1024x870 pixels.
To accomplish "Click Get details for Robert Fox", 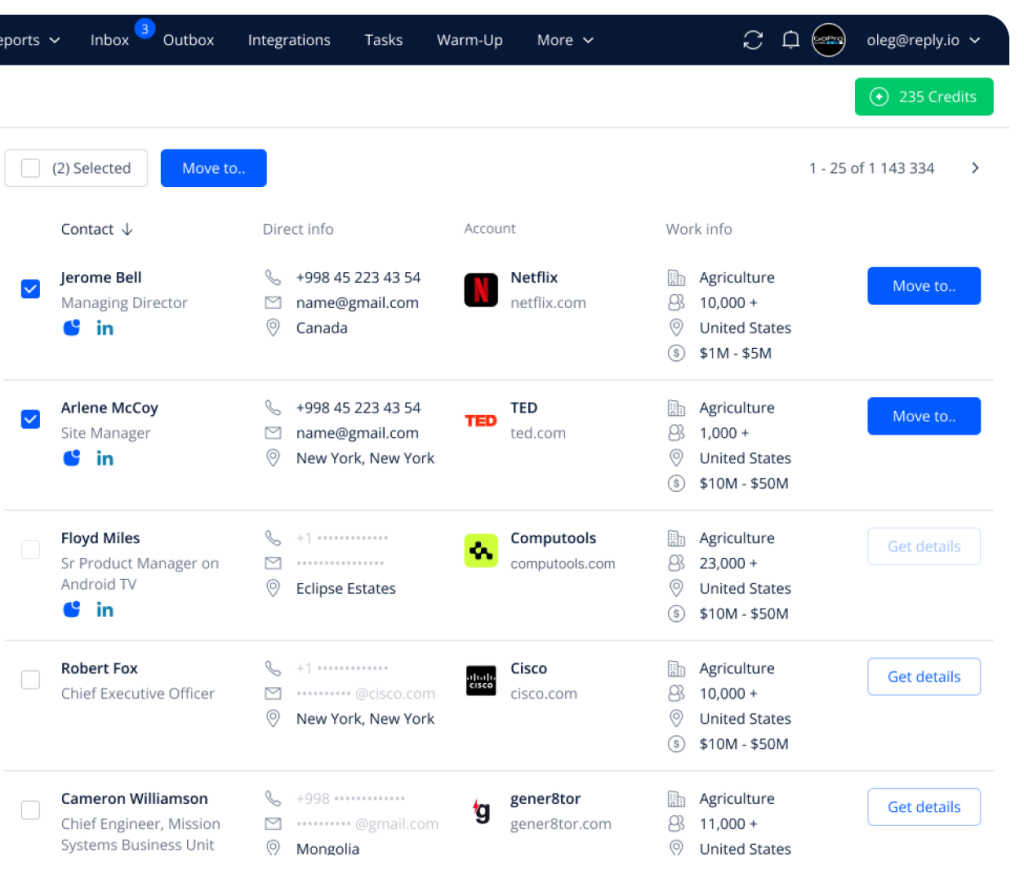I will pos(923,677).
